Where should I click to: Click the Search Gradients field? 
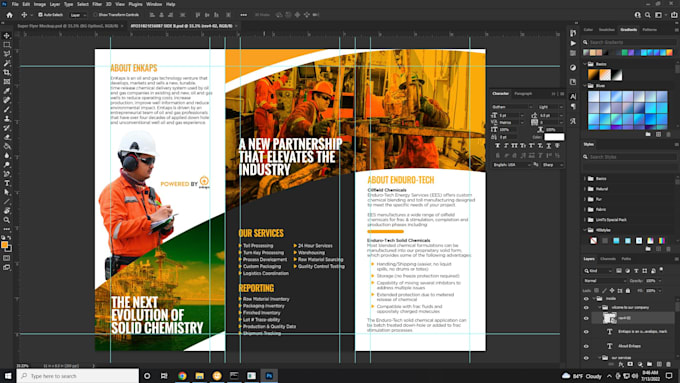pos(630,42)
